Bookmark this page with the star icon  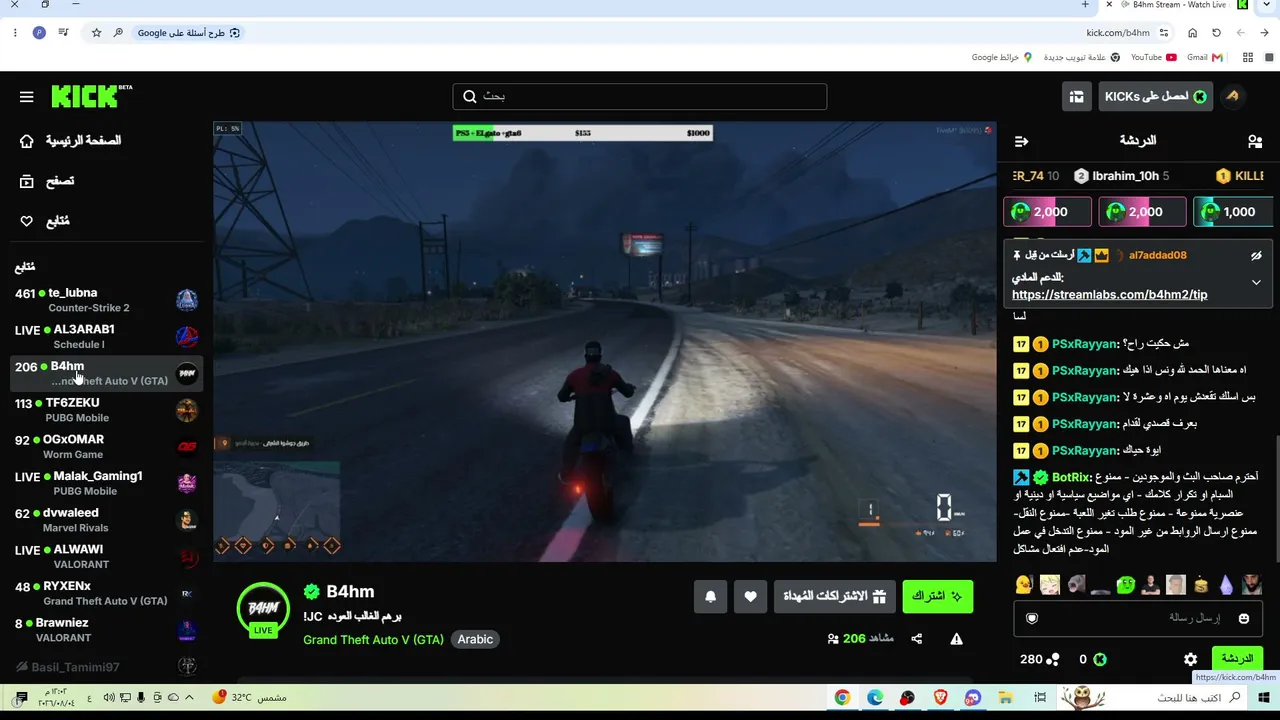coord(96,33)
